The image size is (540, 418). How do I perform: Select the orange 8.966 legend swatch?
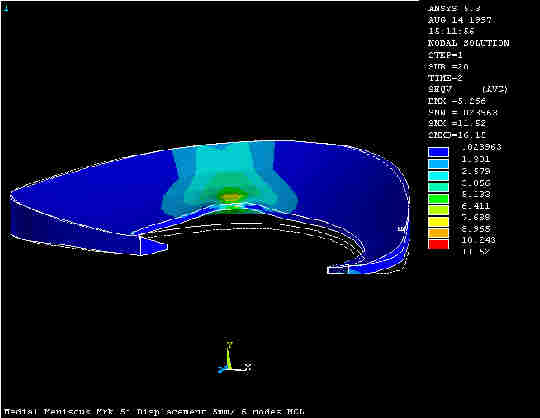[438, 233]
